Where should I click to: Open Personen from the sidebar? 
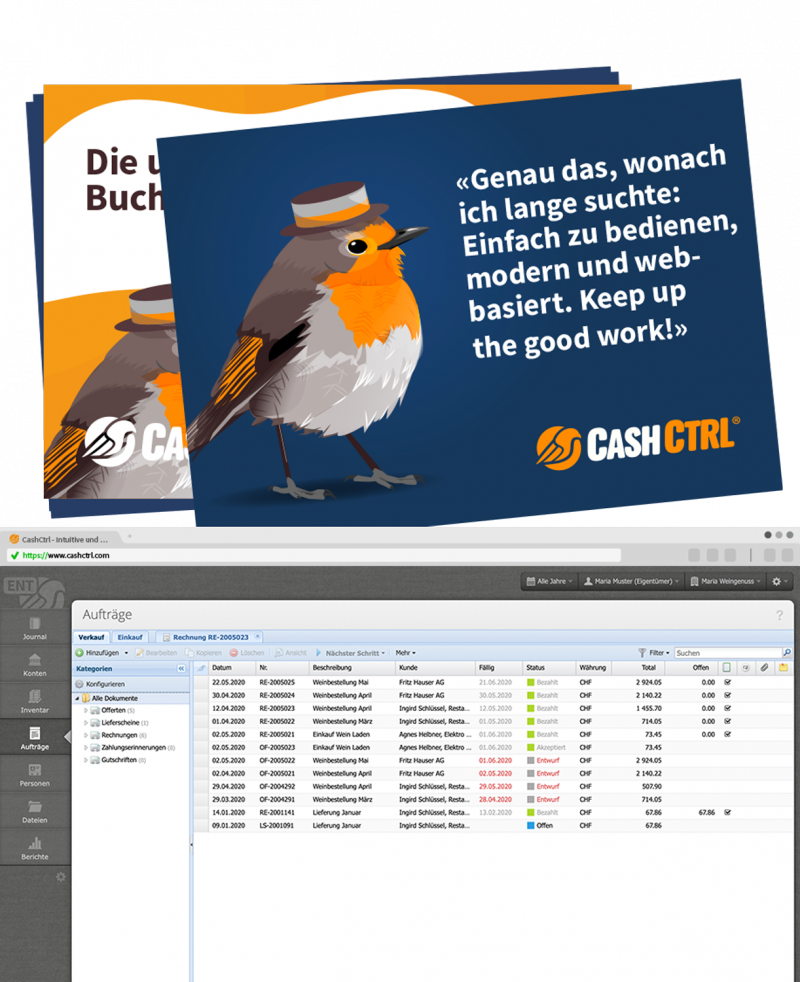pyautogui.click(x=35, y=776)
